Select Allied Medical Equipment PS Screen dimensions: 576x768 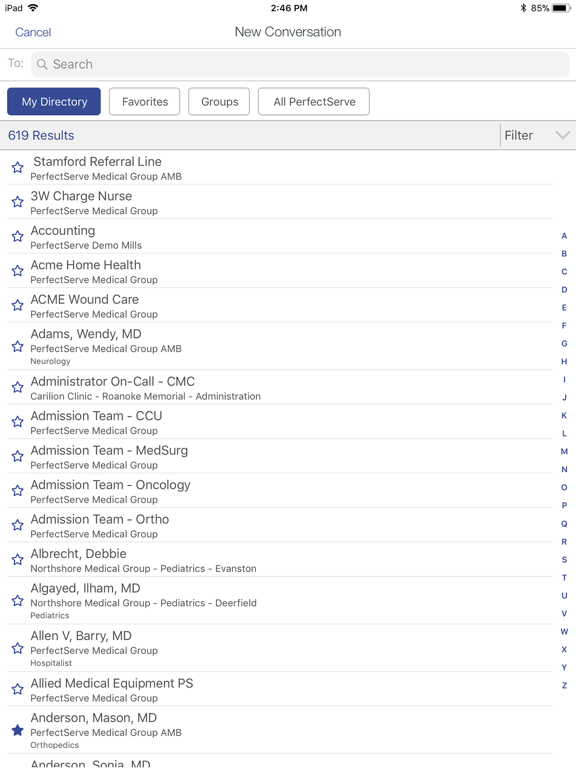[280, 689]
